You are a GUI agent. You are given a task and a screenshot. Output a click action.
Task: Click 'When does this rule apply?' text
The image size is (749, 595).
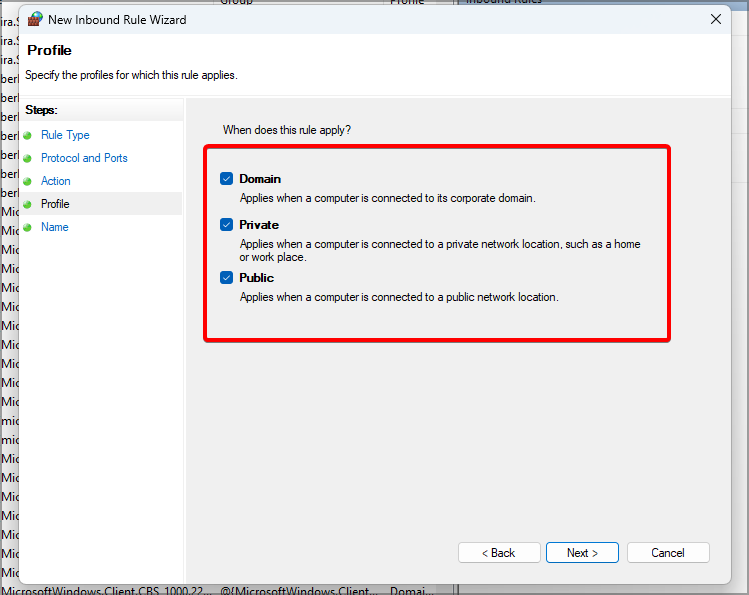click(287, 130)
